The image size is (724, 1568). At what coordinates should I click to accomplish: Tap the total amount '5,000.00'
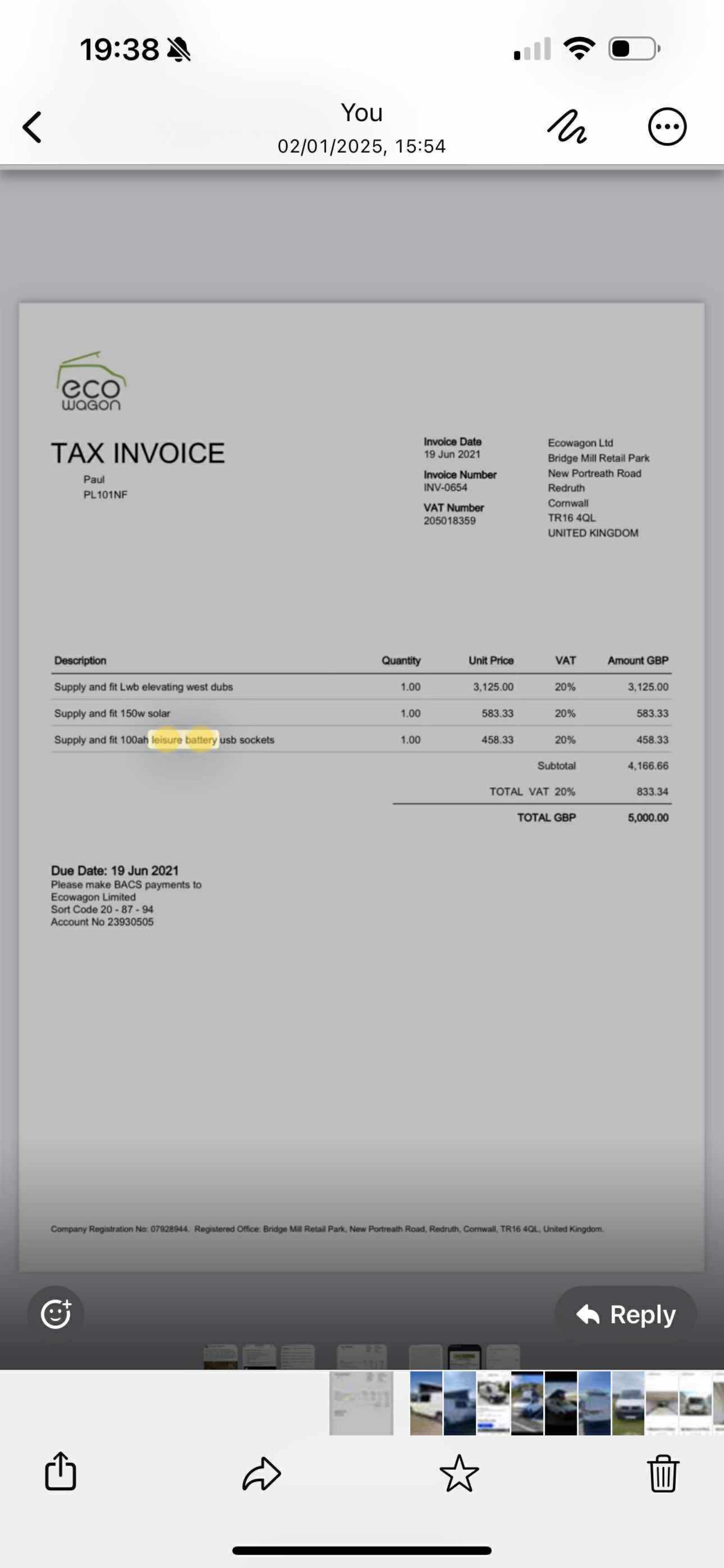648,818
